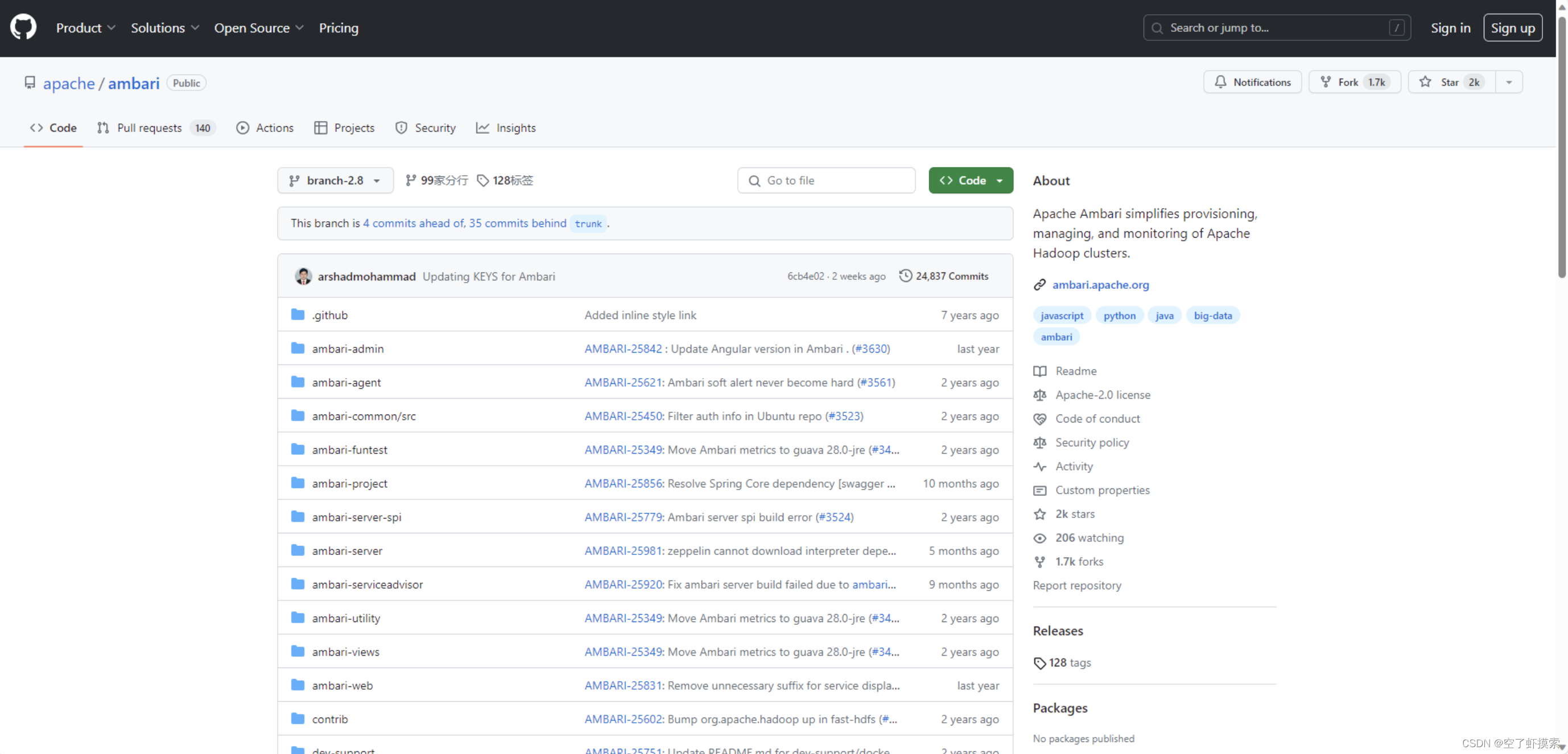Click the Readme book icon
The height and width of the screenshot is (754, 1568).
(1039, 371)
